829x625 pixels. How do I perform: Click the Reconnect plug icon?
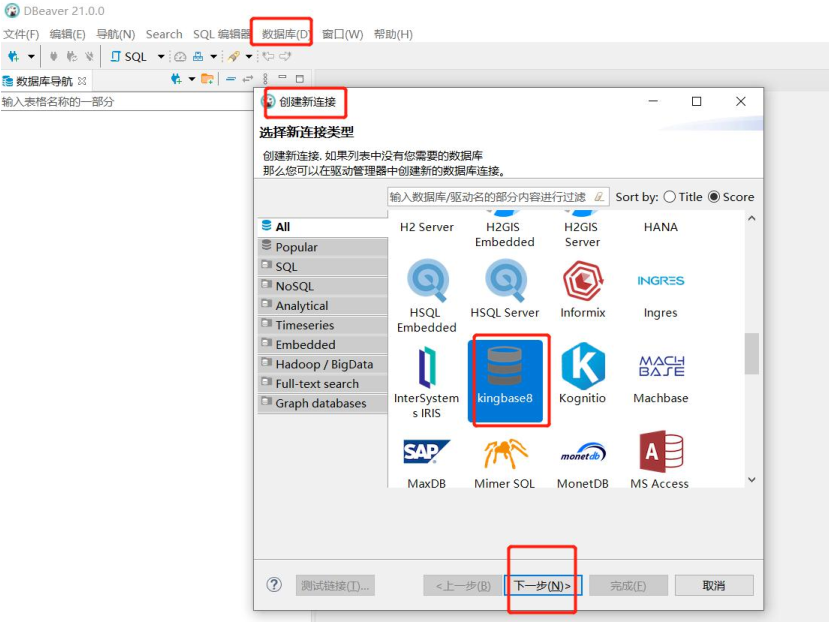click(71, 56)
